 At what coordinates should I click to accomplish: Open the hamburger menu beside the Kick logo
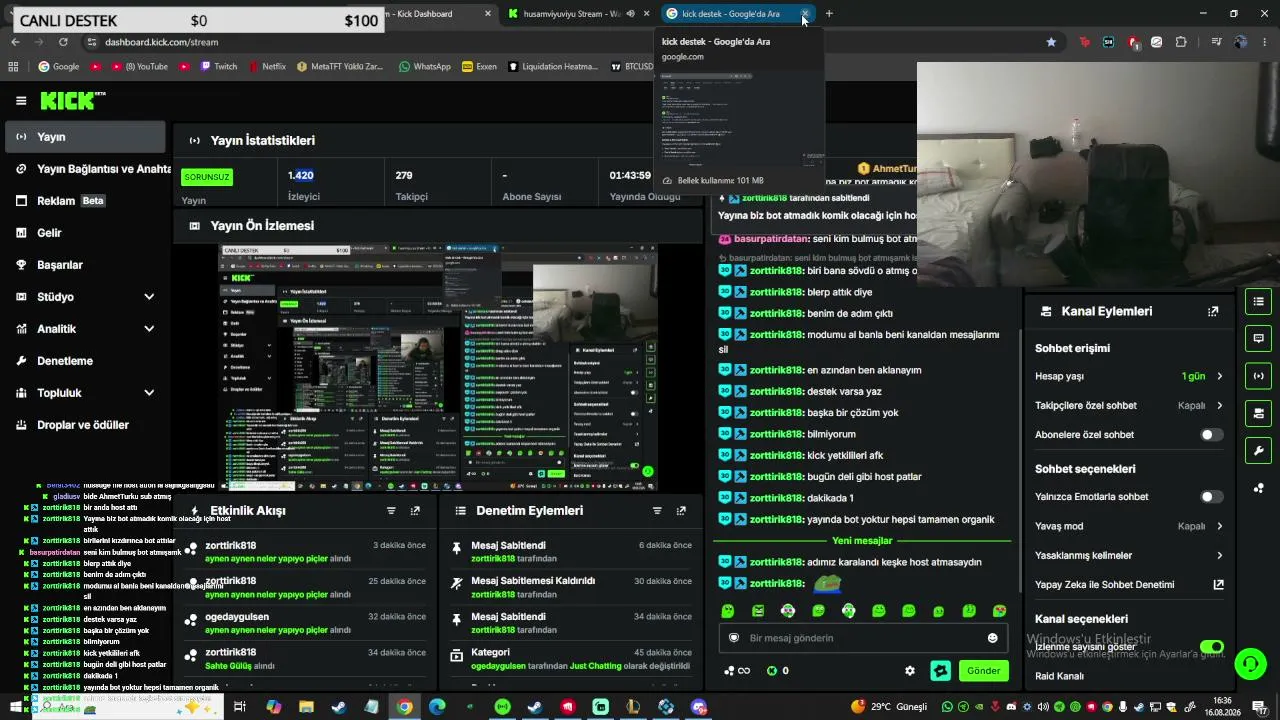pos(21,100)
